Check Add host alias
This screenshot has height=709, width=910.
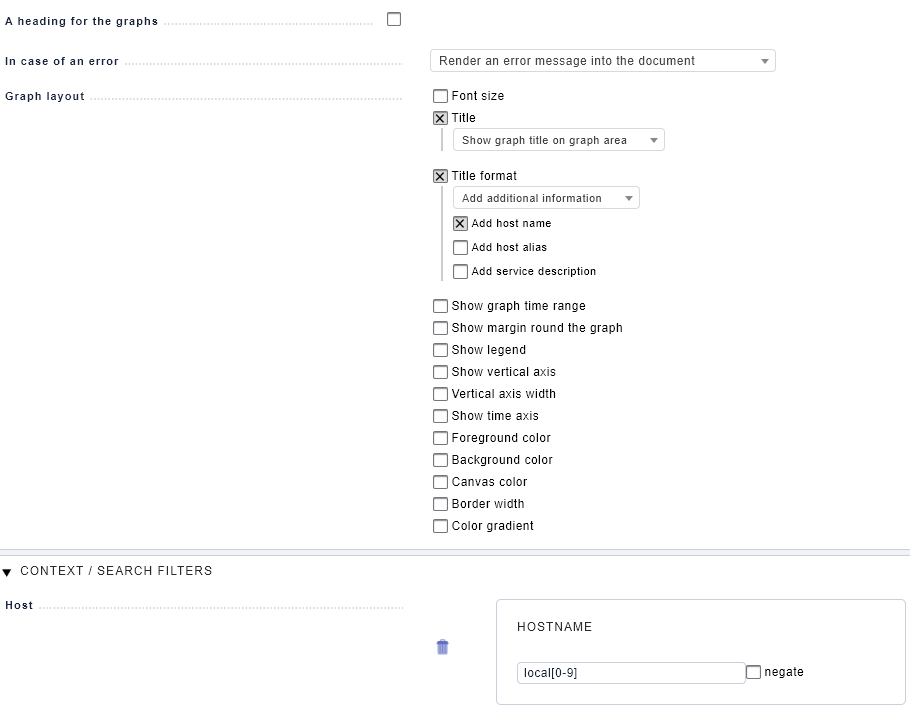460,248
